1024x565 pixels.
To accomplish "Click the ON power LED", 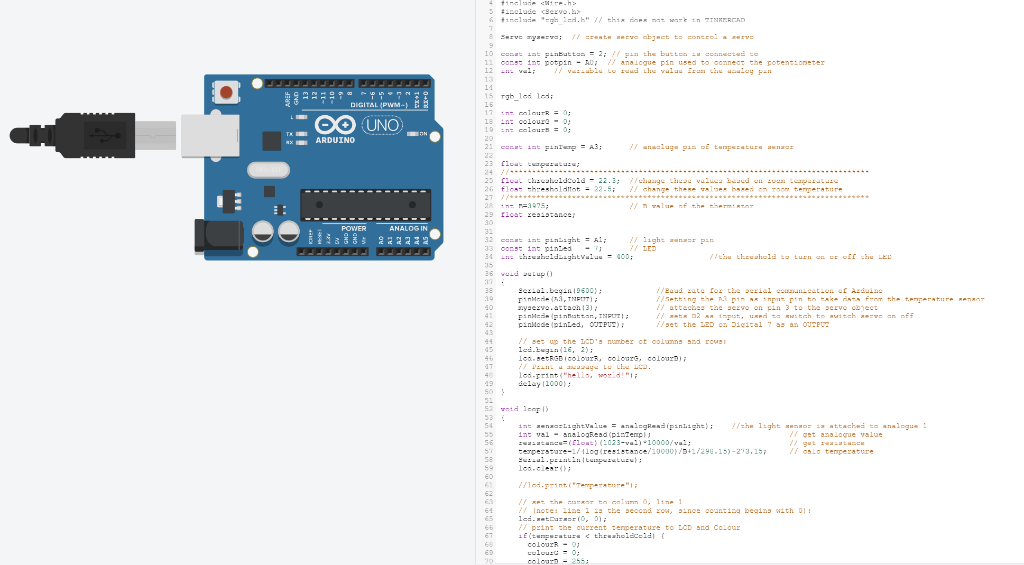I will (412, 134).
